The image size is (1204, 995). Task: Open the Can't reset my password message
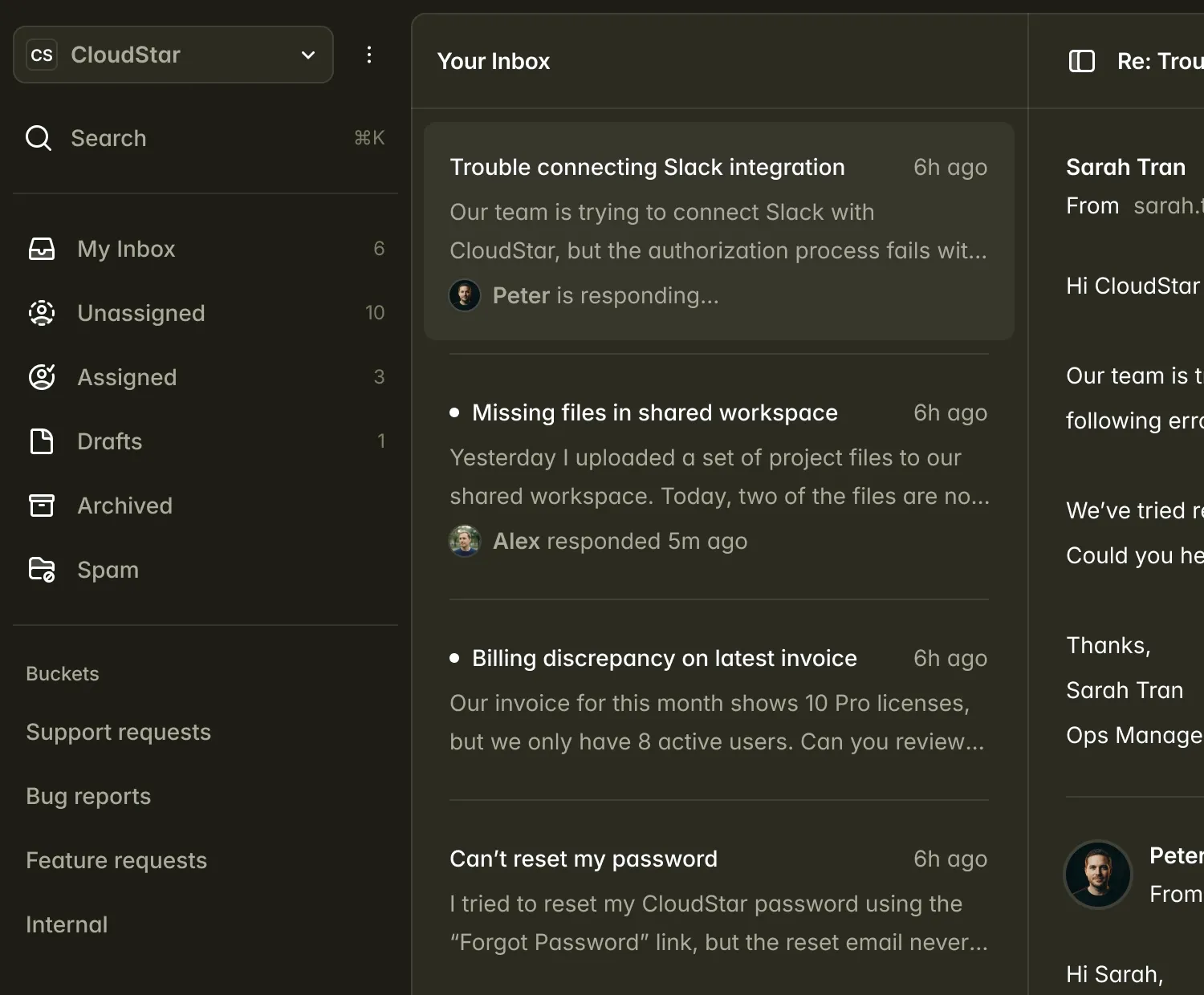584,859
